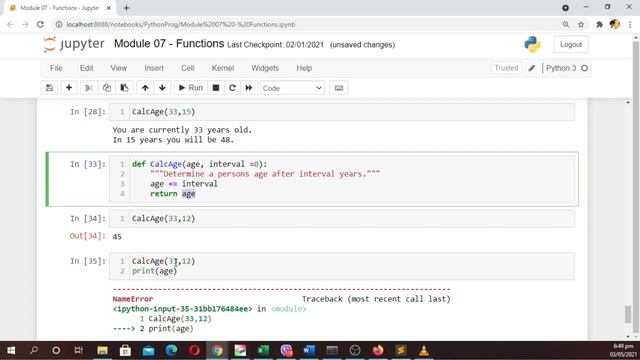The height and width of the screenshot is (360, 640).
Task: Click the Trusted notebook indicator
Action: point(506,68)
